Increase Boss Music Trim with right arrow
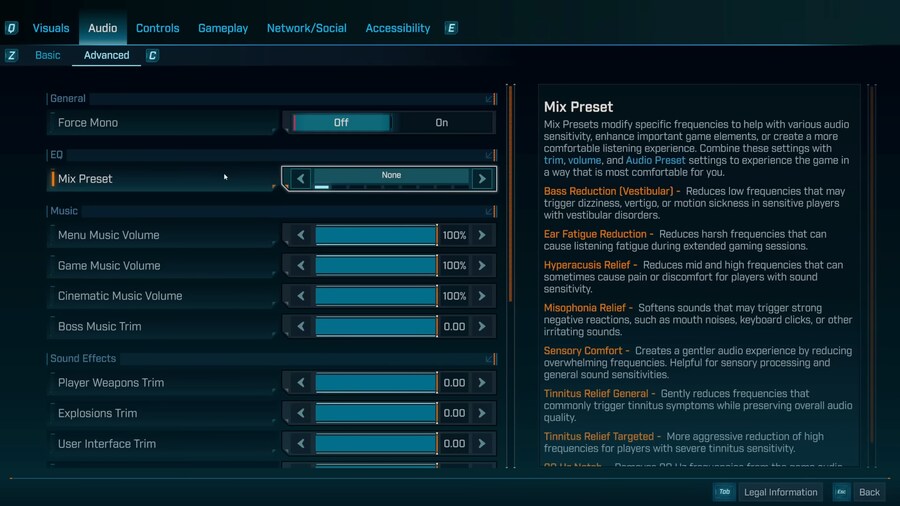The image size is (900, 506). 482,327
